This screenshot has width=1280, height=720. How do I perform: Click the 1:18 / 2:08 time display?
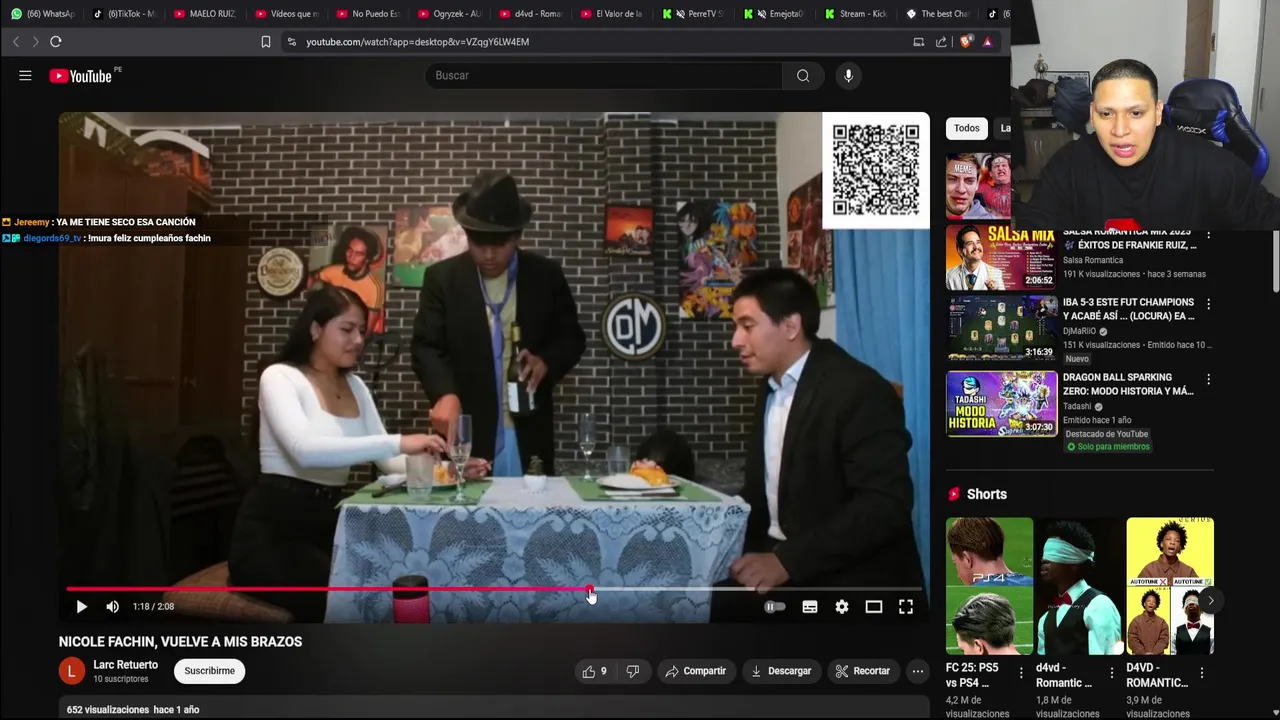153,606
